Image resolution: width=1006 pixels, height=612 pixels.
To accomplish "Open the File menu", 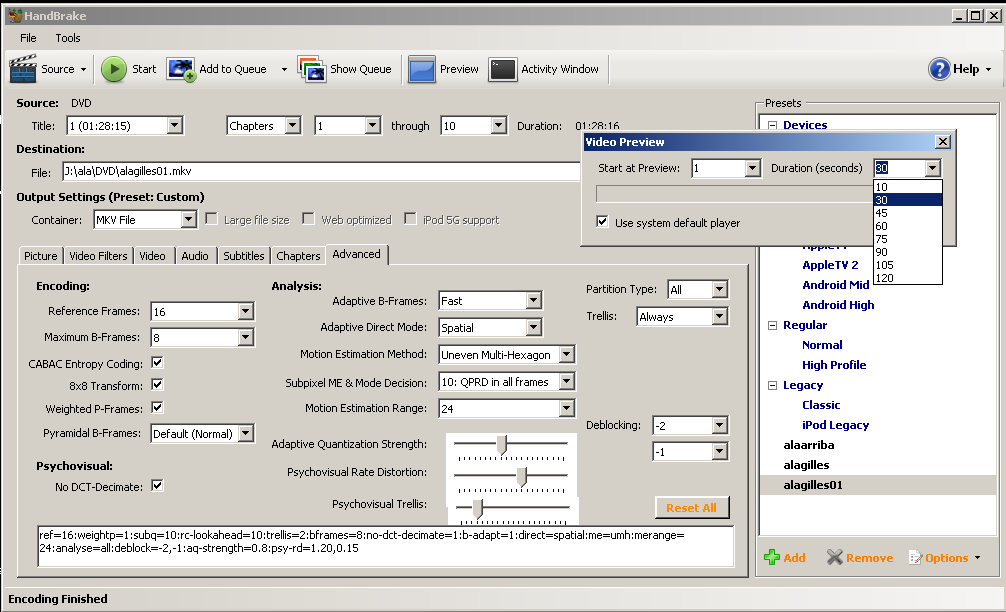I will tap(28, 38).
